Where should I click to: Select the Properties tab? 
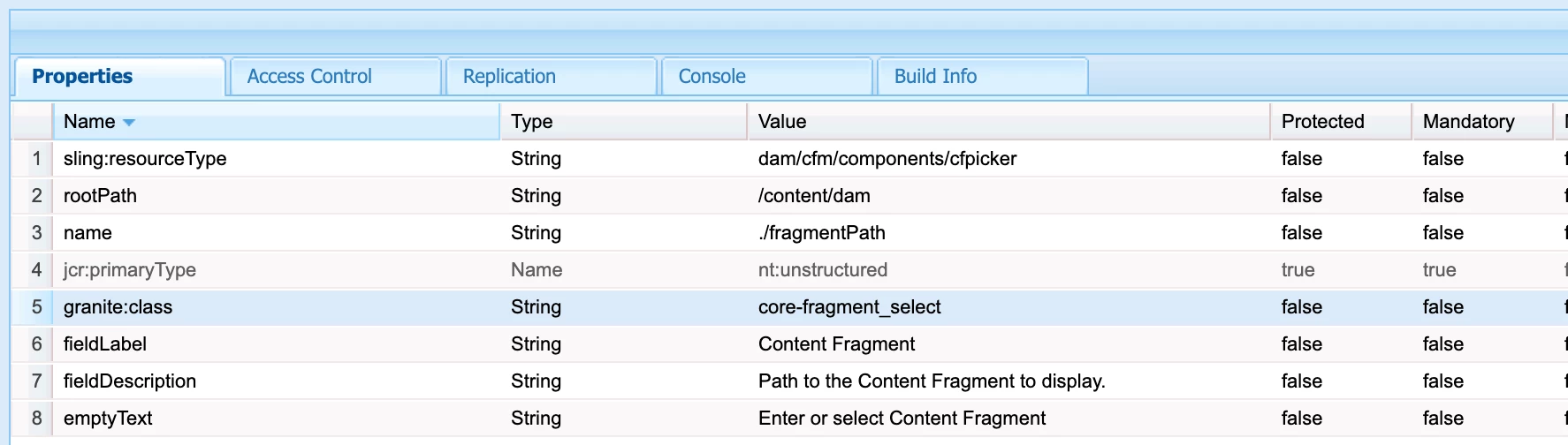pos(82,77)
